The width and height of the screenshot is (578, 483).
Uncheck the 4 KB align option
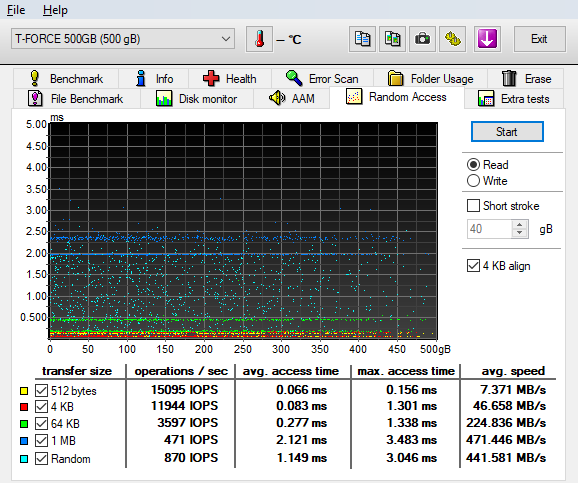[473, 265]
